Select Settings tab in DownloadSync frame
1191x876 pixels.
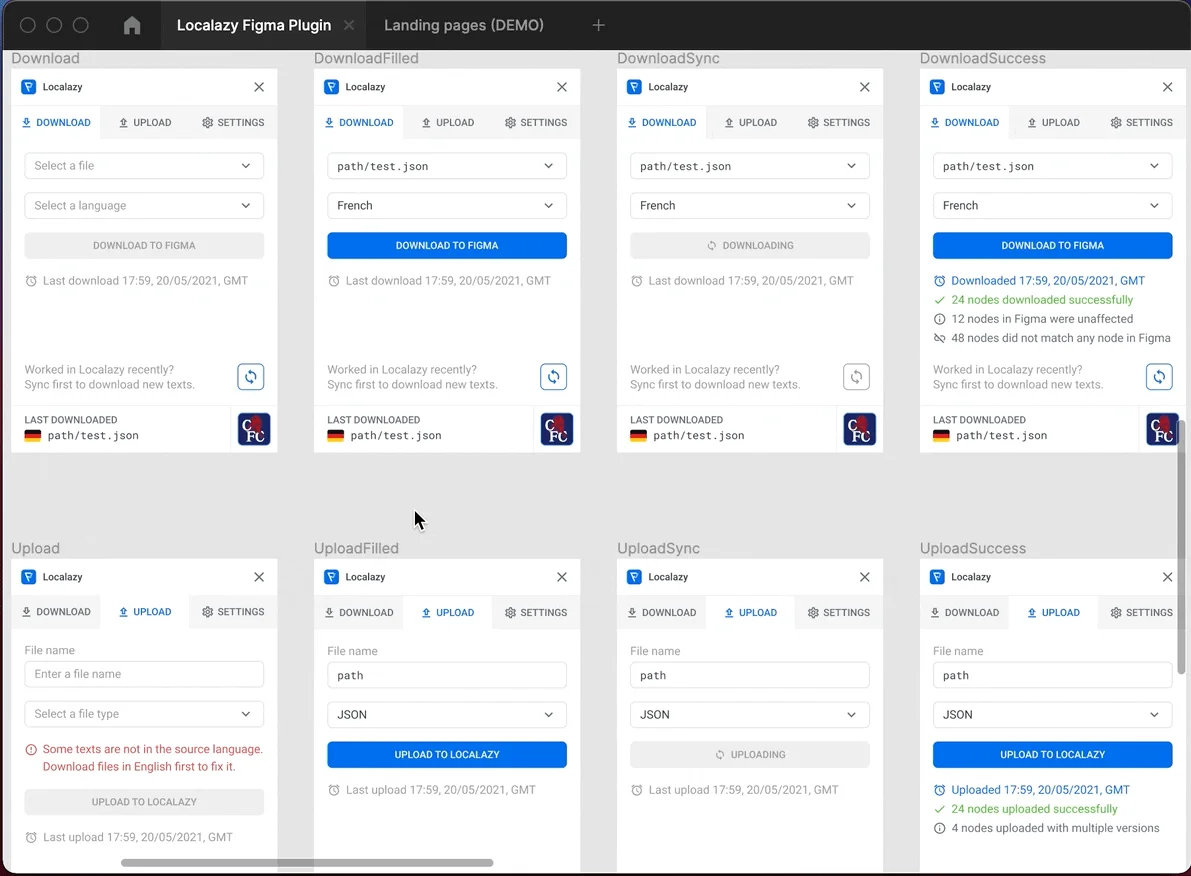coord(839,122)
